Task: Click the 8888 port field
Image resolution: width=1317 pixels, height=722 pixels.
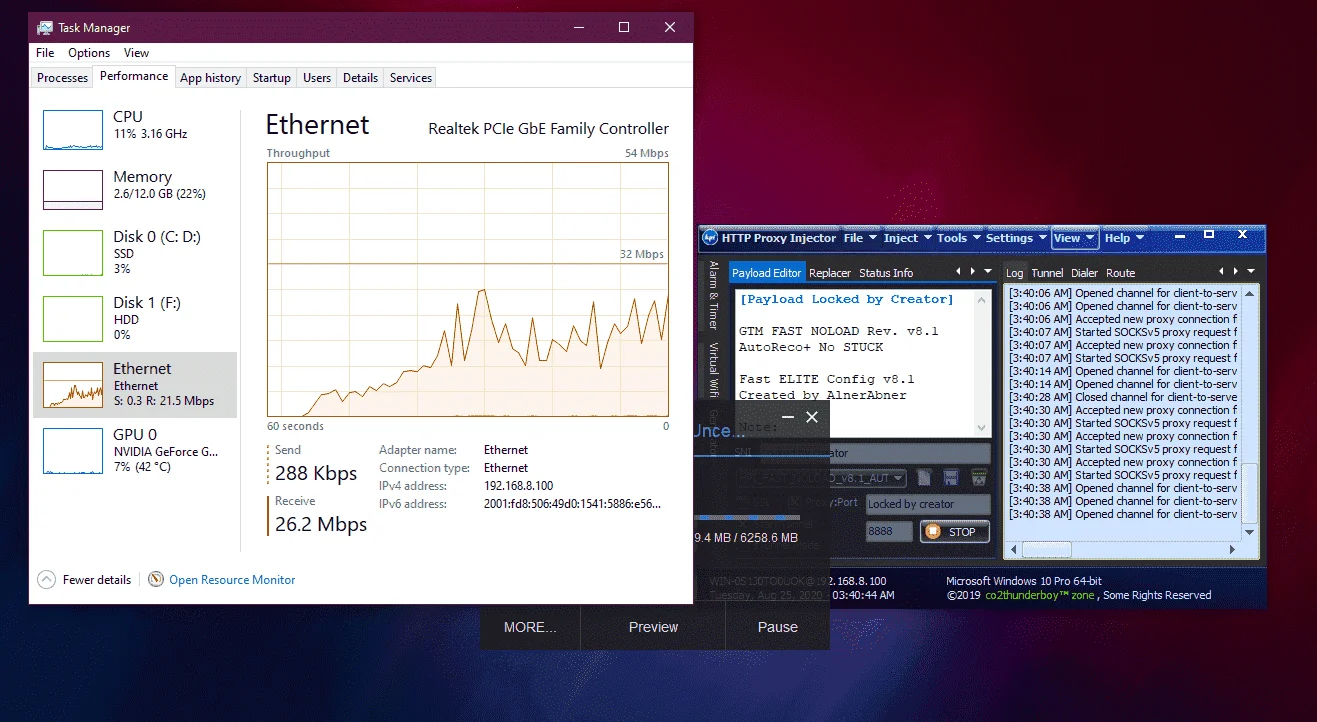Action: coord(890,532)
